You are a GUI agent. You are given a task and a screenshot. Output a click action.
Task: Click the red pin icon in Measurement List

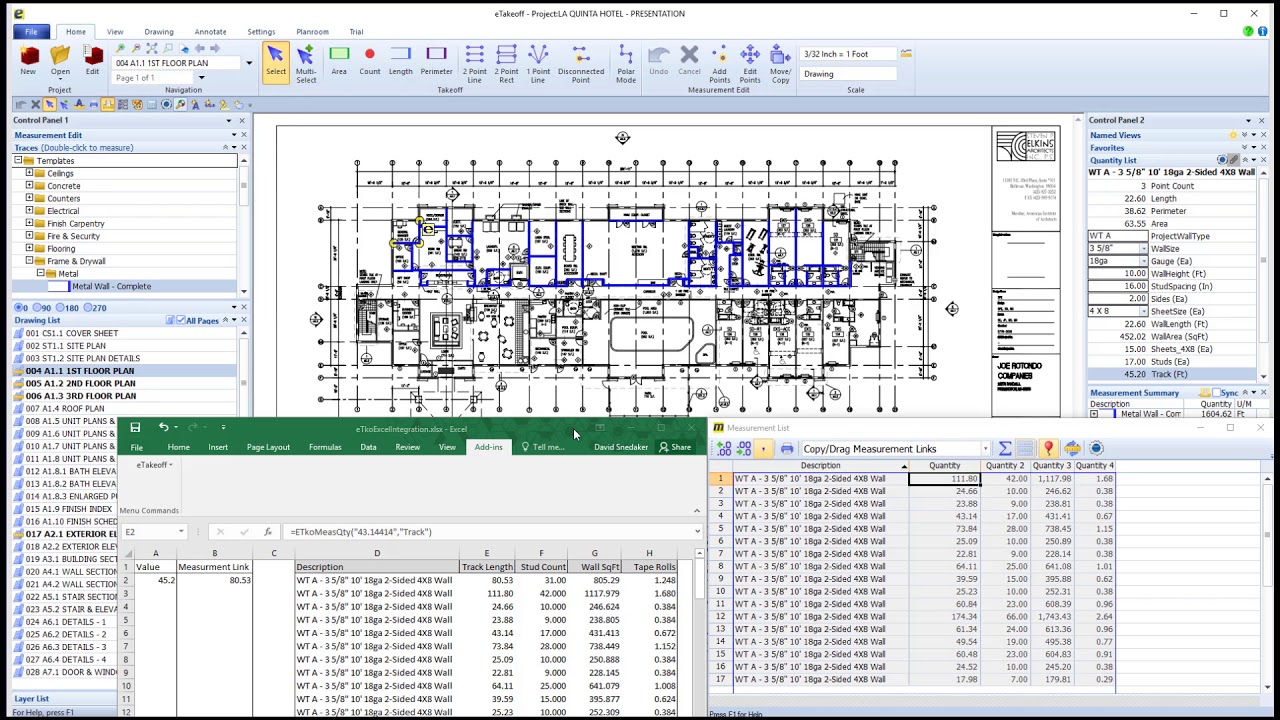point(1048,449)
